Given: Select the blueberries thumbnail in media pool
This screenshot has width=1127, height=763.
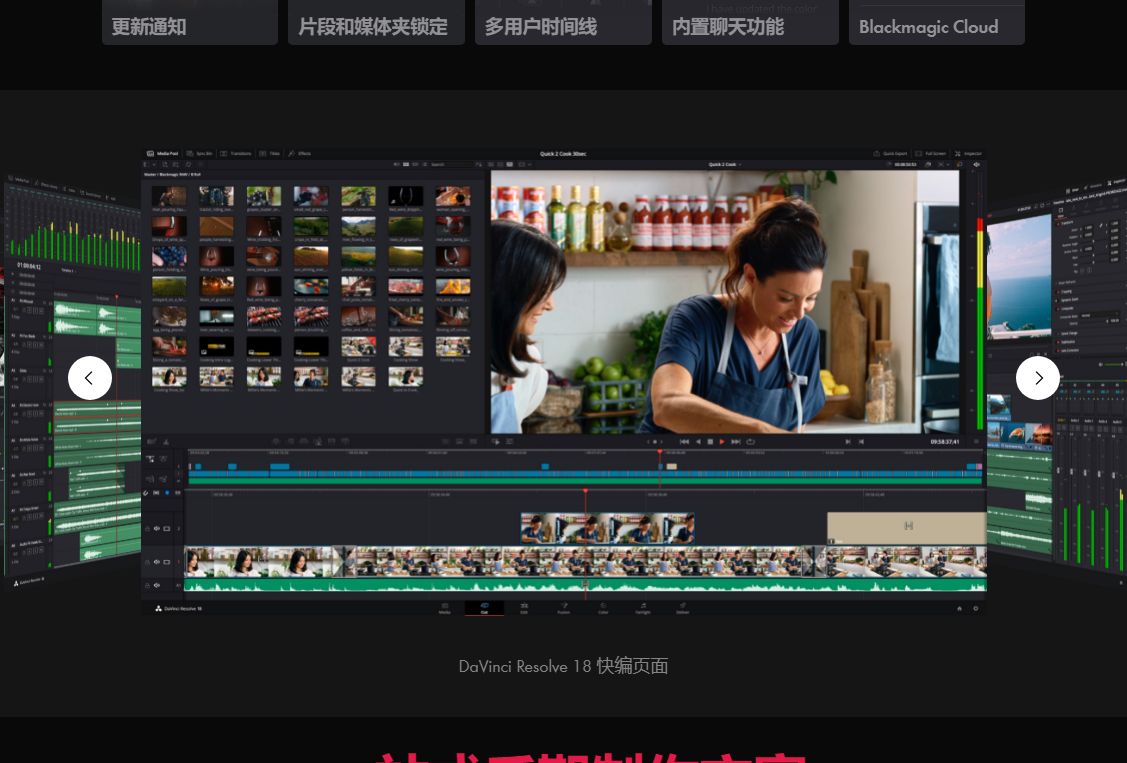Looking at the screenshot, I should pyautogui.click(x=169, y=256).
